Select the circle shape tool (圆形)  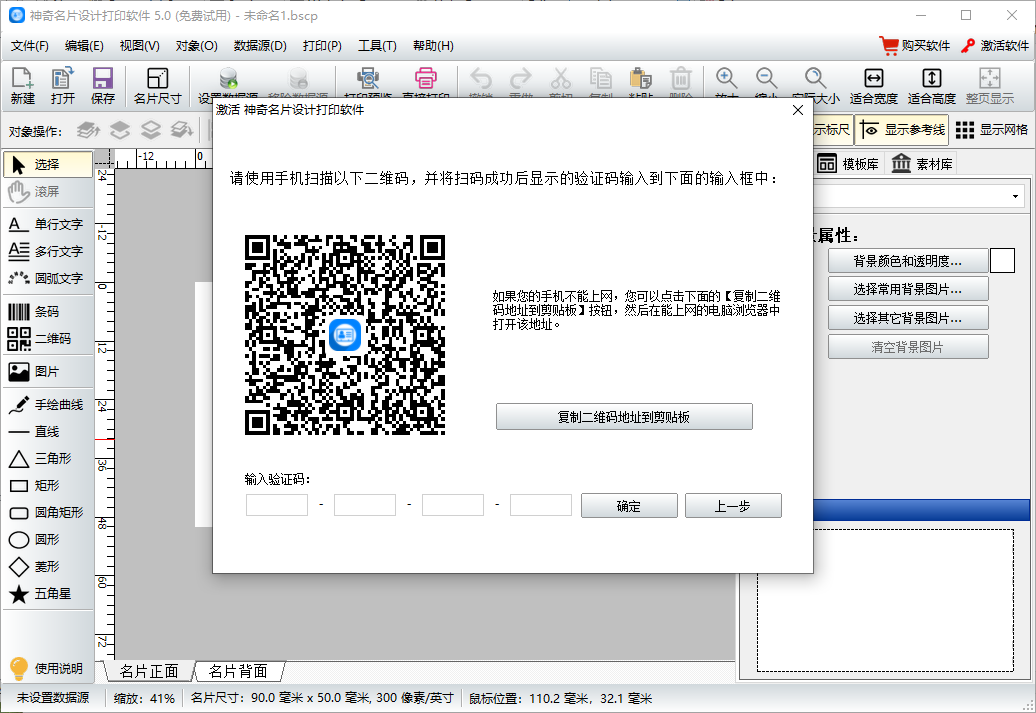click(x=48, y=540)
